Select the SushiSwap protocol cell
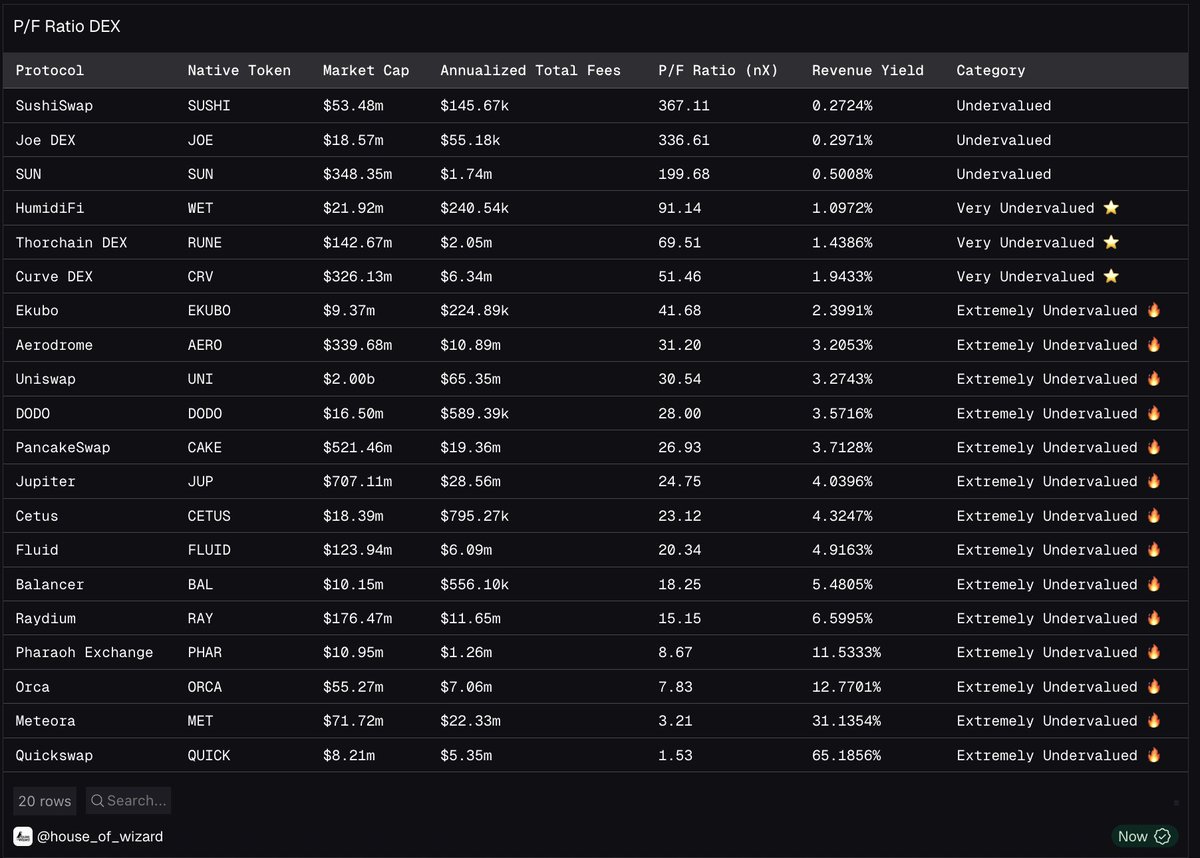This screenshot has width=1200, height=858. 54,106
